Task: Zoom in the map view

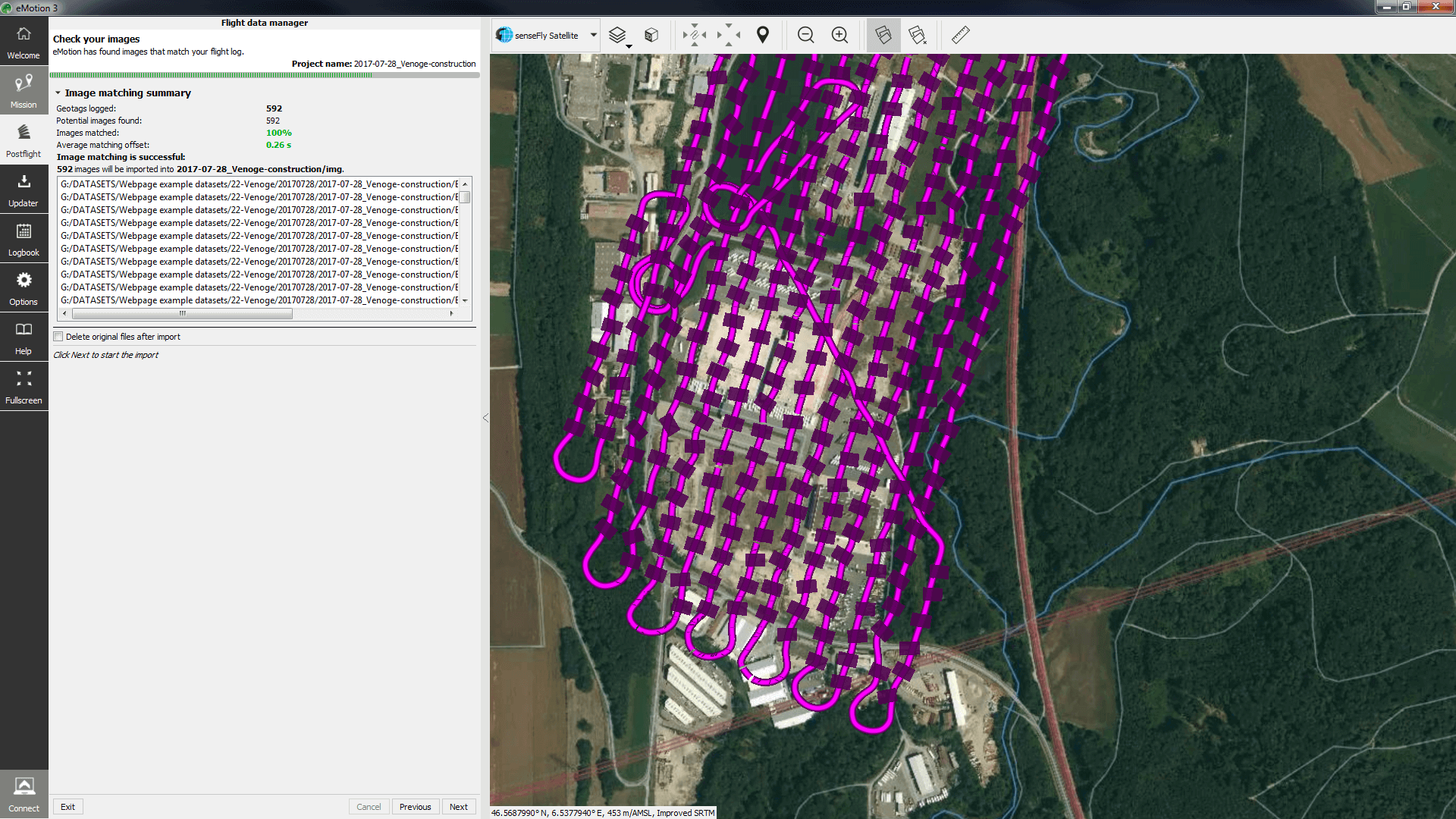Action: click(x=839, y=35)
